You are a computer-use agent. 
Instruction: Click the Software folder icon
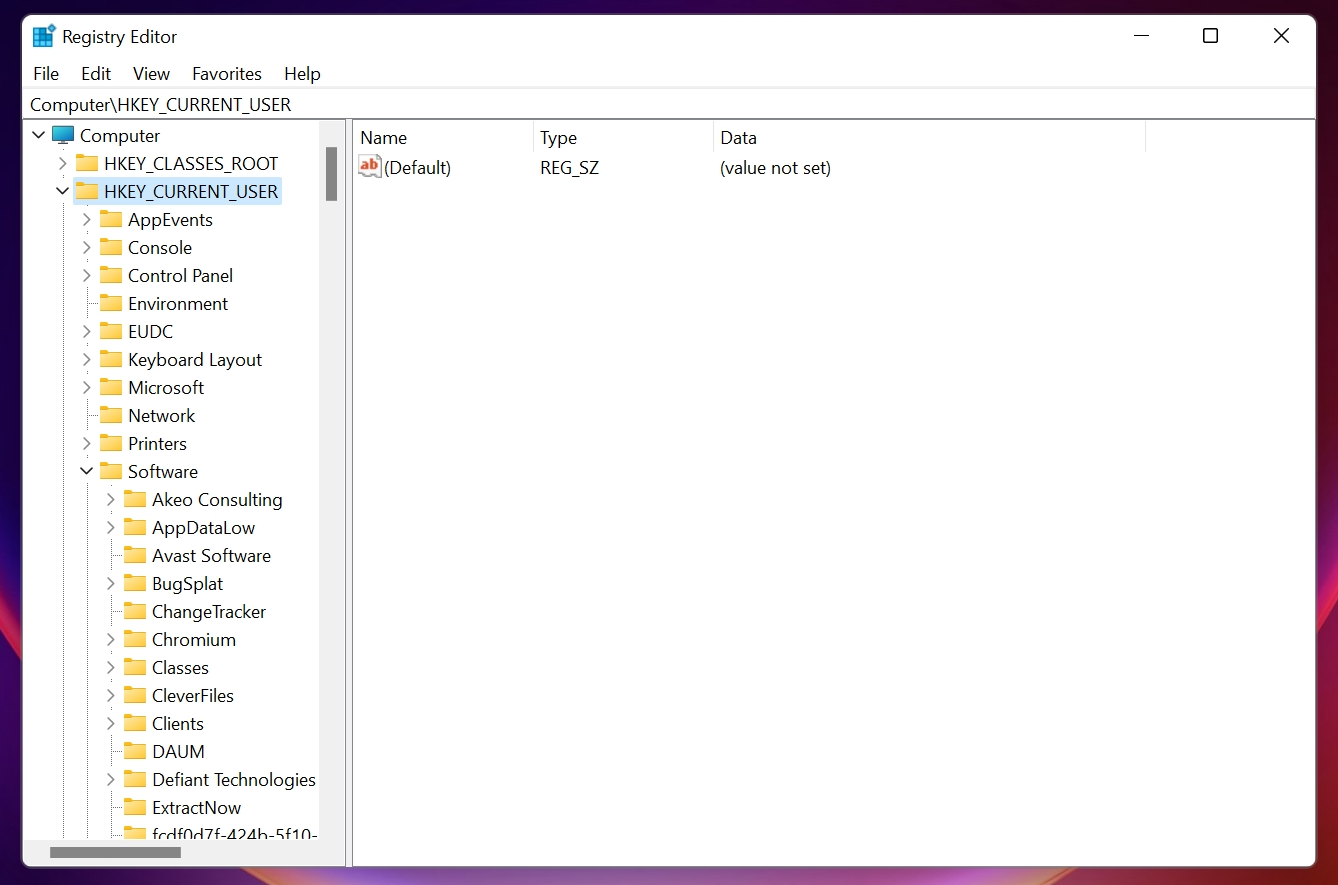pyautogui.click(x=111, y=471)
